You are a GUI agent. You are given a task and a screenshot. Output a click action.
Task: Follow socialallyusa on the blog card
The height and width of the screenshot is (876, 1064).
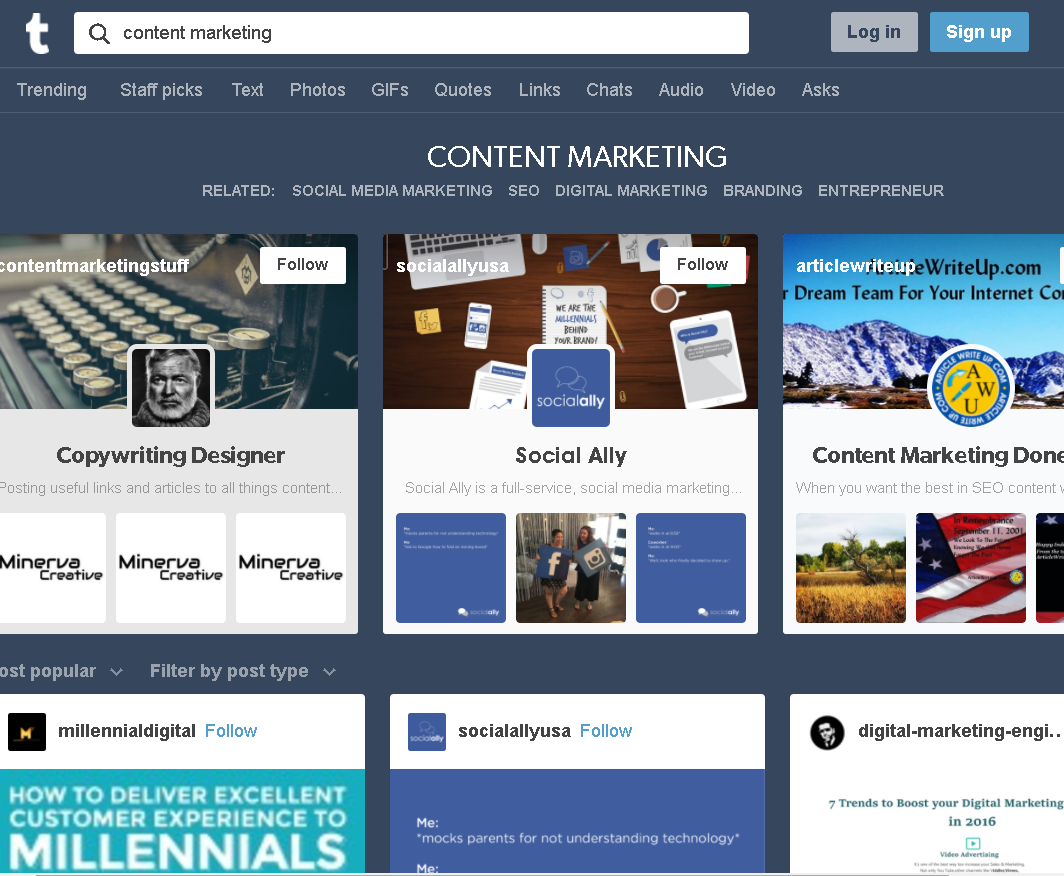tap(702, 265)
